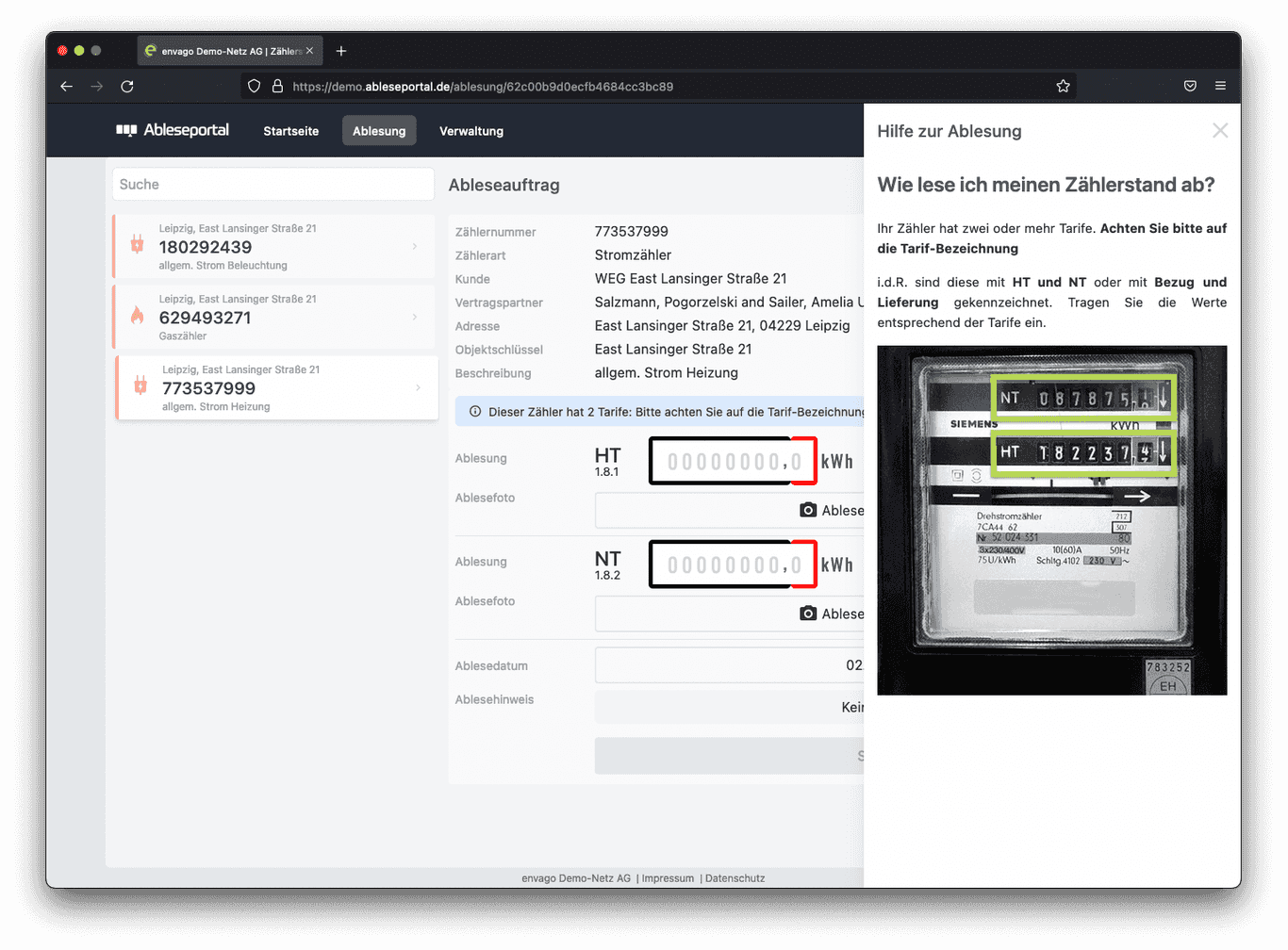1288x950 pixels.
Task: Click the flame icon of the Gaszähler
Action: (x=138, y=316)
